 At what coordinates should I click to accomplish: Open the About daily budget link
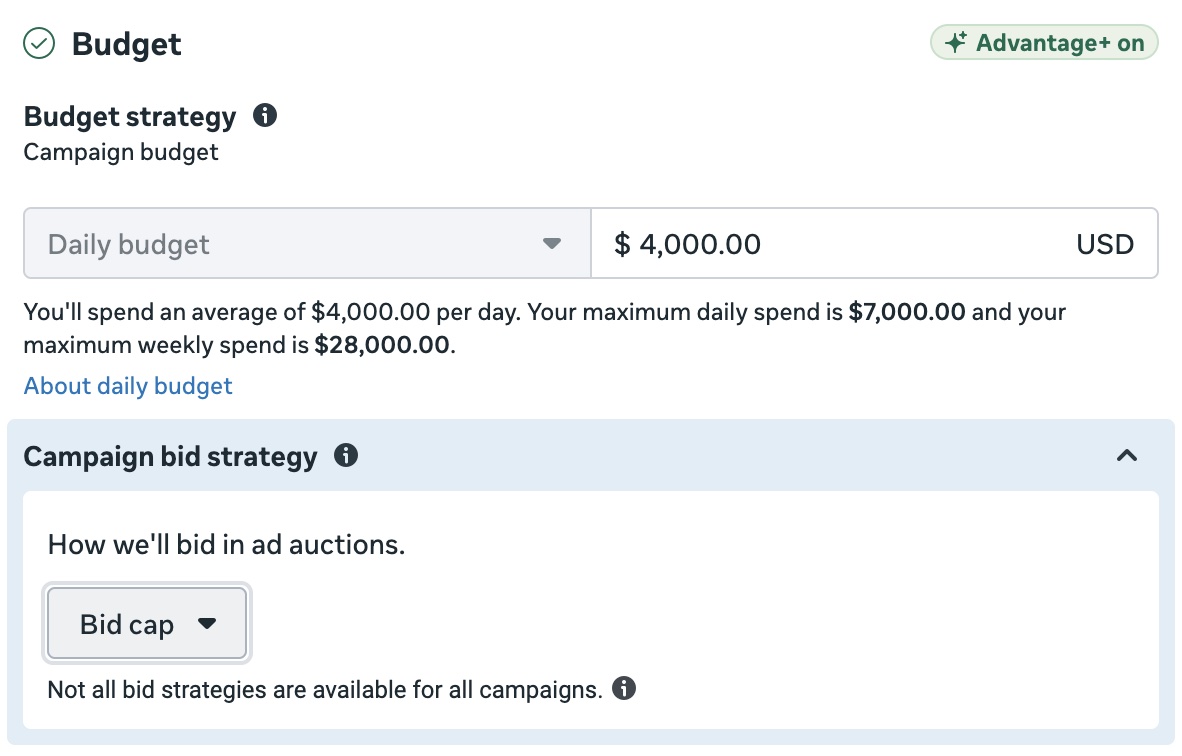click(x=128, y=386)
